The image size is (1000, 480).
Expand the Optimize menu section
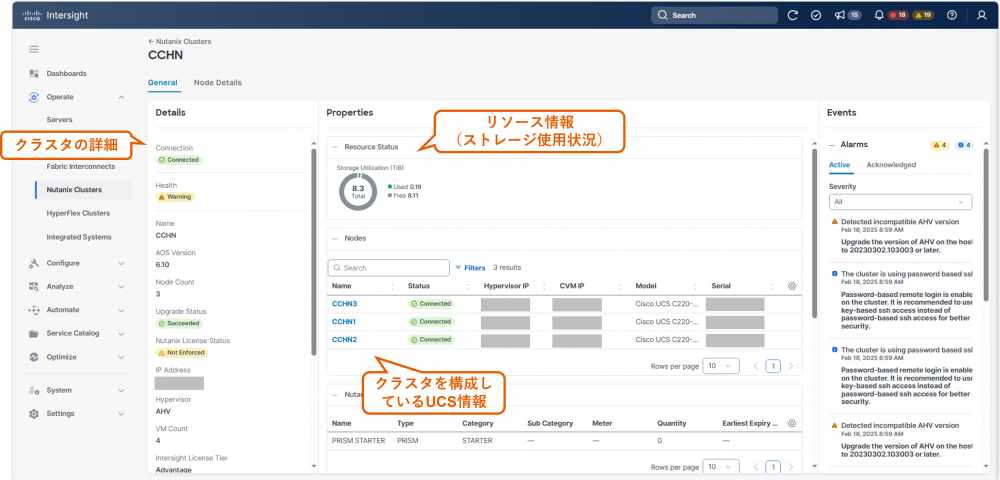121,357
